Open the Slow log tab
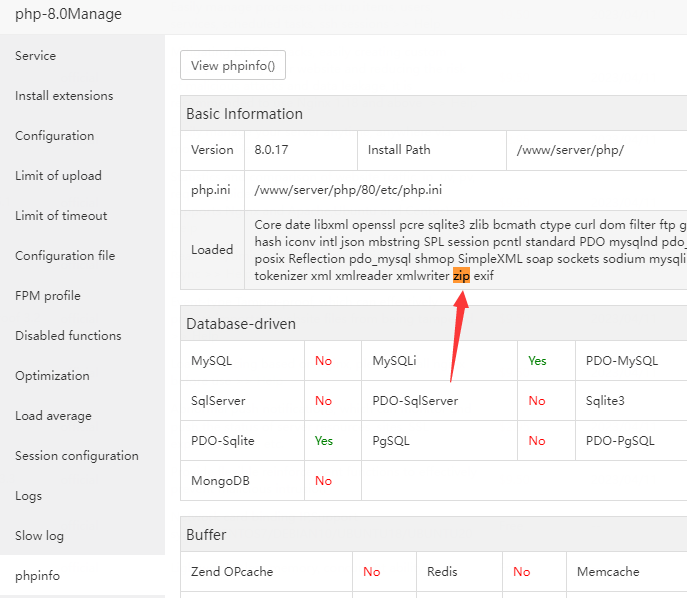Viewport: 687px width, 598px height. click(39, 536)
